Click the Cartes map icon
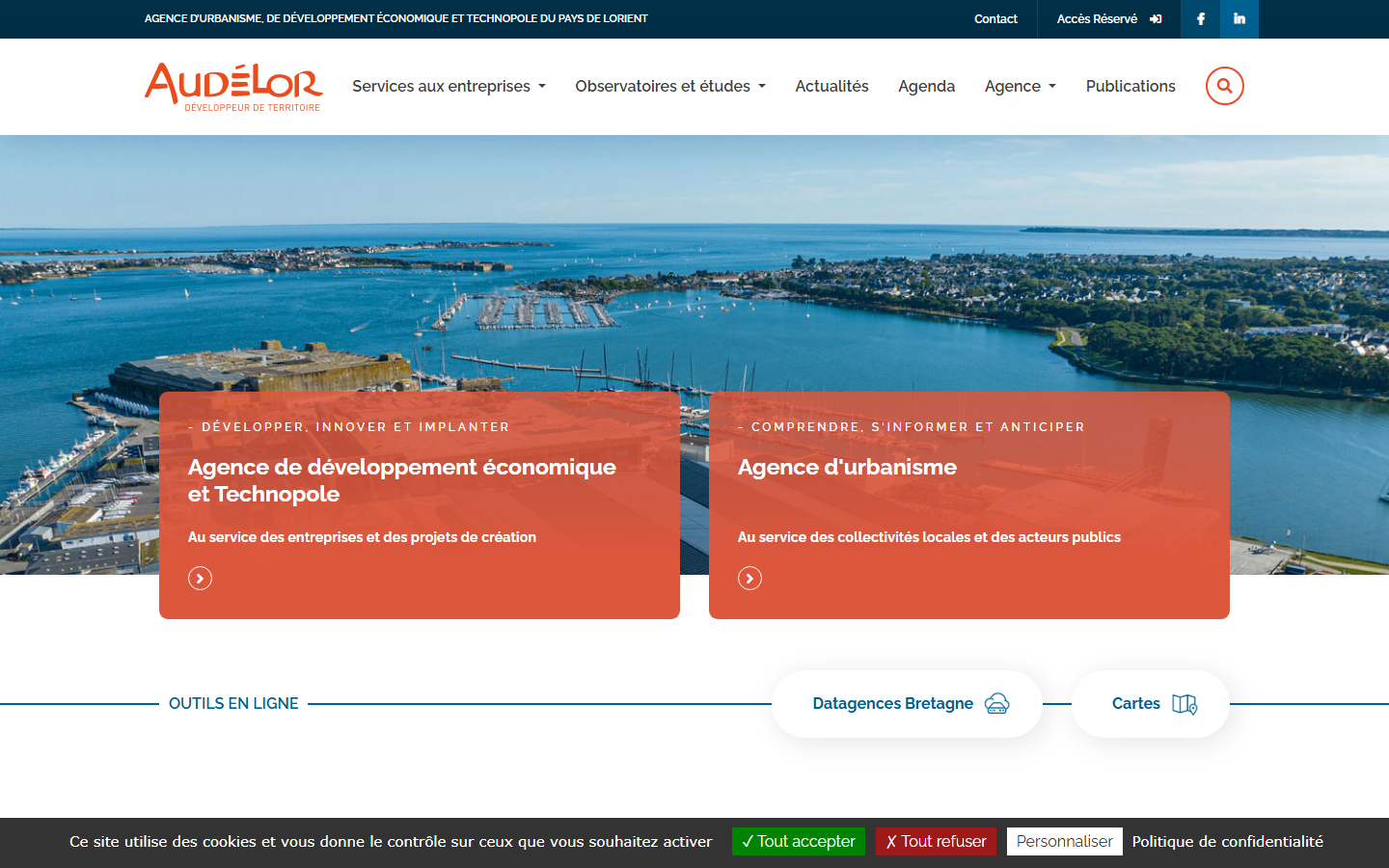Screen dimensions: 1389x868 tap(1185, 704)
